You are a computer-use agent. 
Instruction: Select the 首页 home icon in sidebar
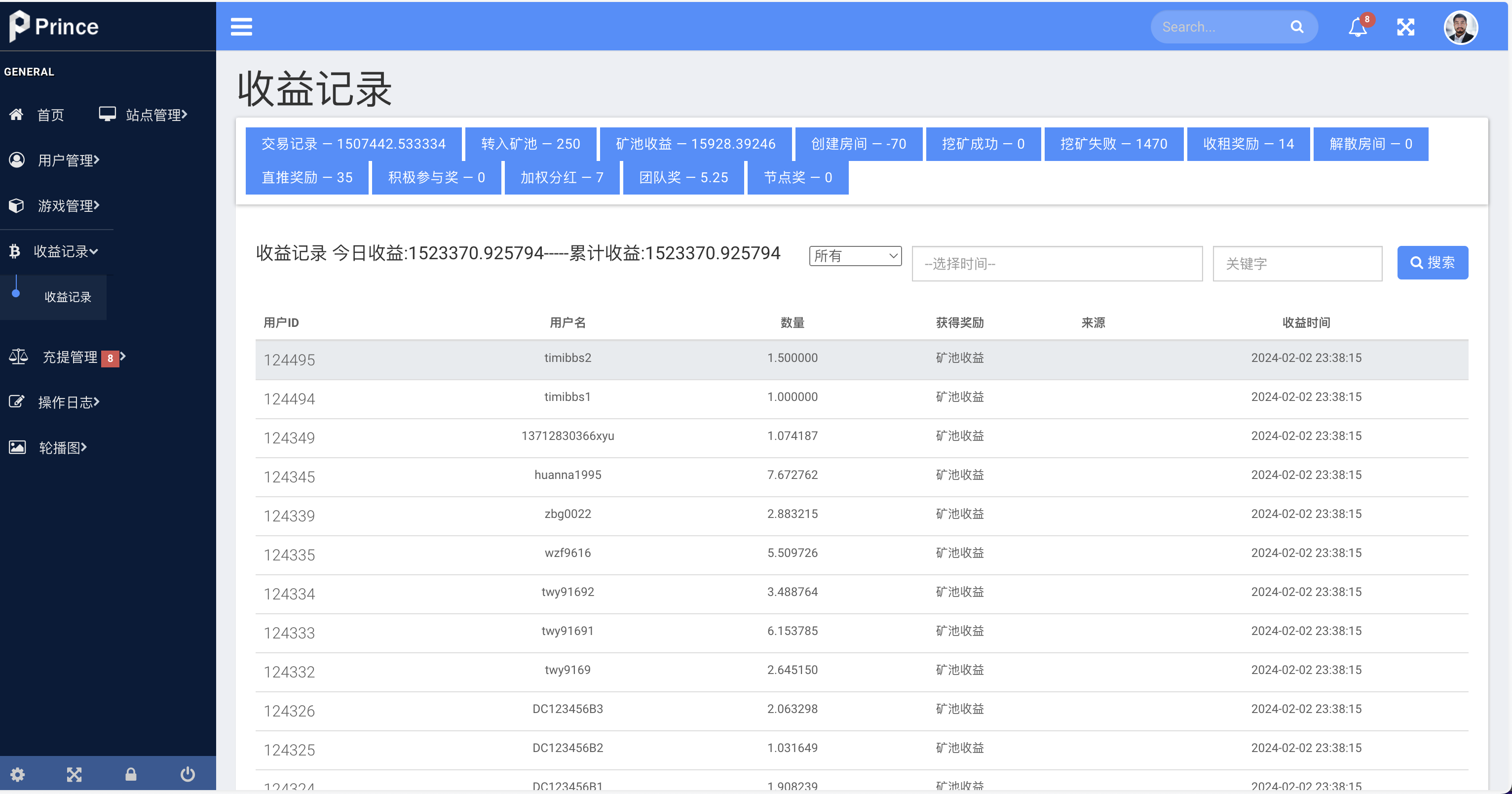[16, 114]
